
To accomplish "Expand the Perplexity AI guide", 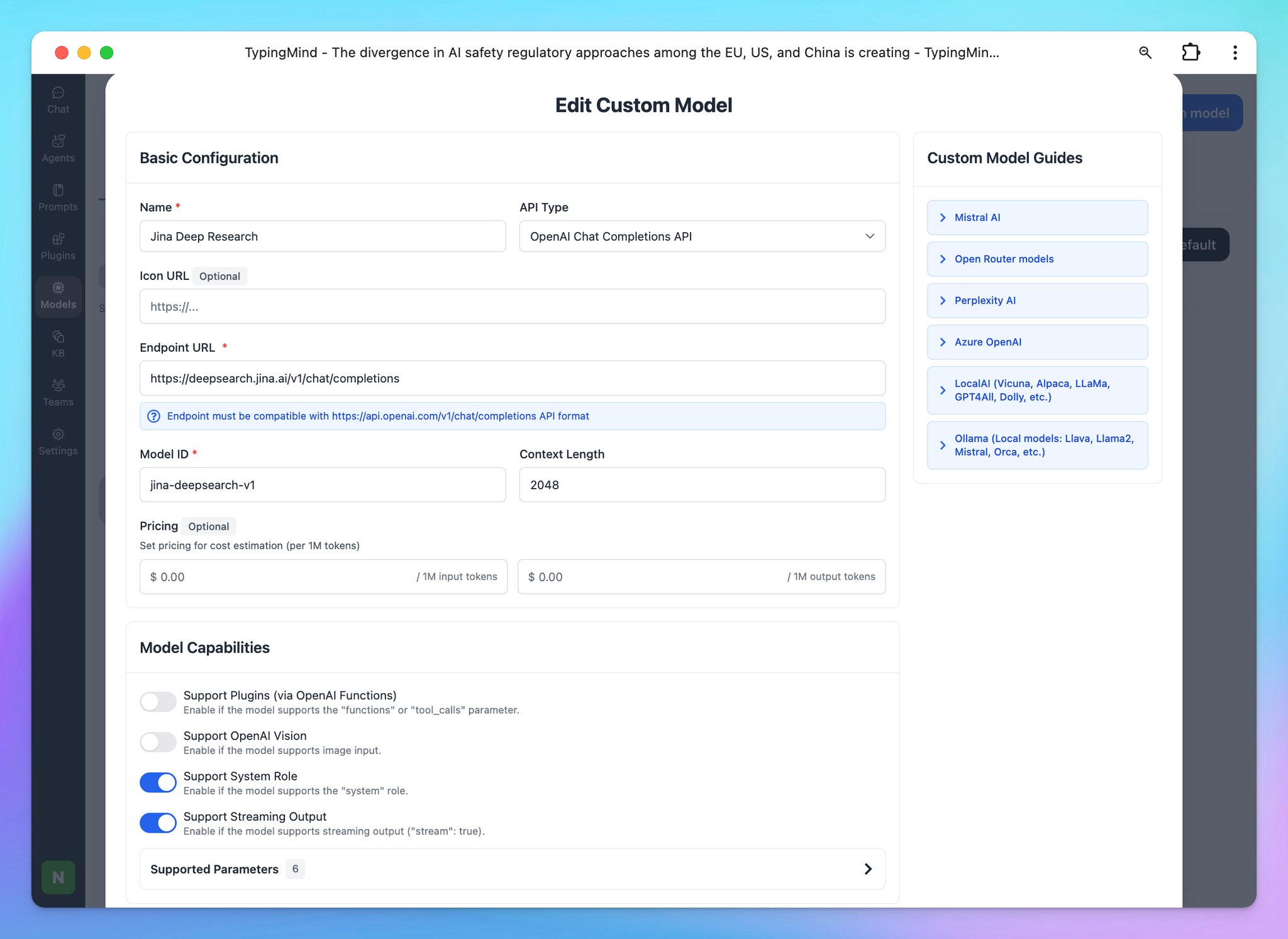I will click(x=1037, y=301).
